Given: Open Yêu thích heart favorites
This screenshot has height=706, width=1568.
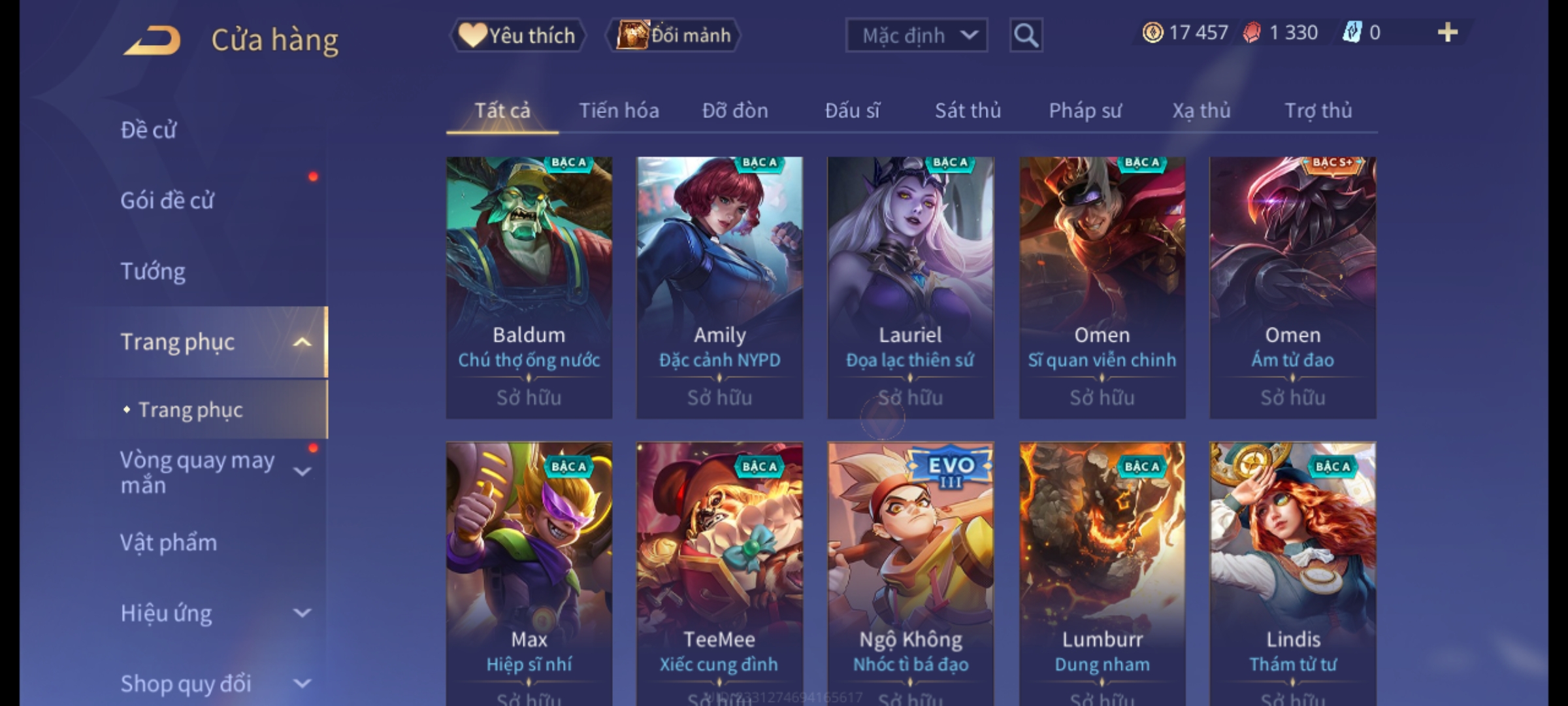Looking at the screenshot, I should click(517, 35).
